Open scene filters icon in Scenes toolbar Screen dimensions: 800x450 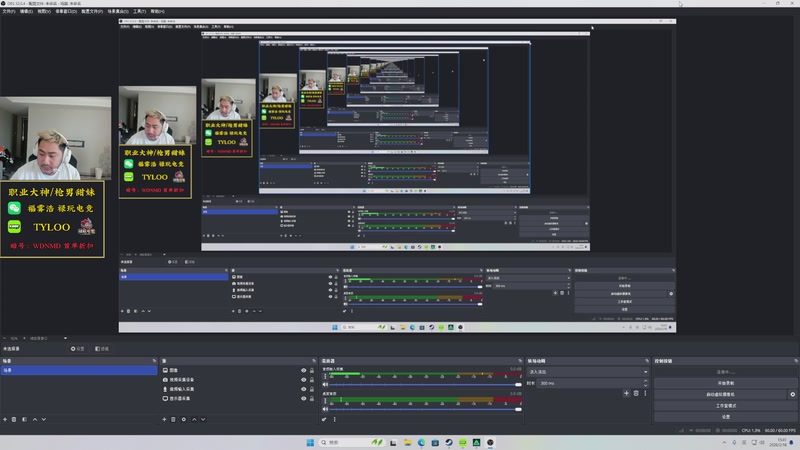pyautogui.click(x=24, y=419)
